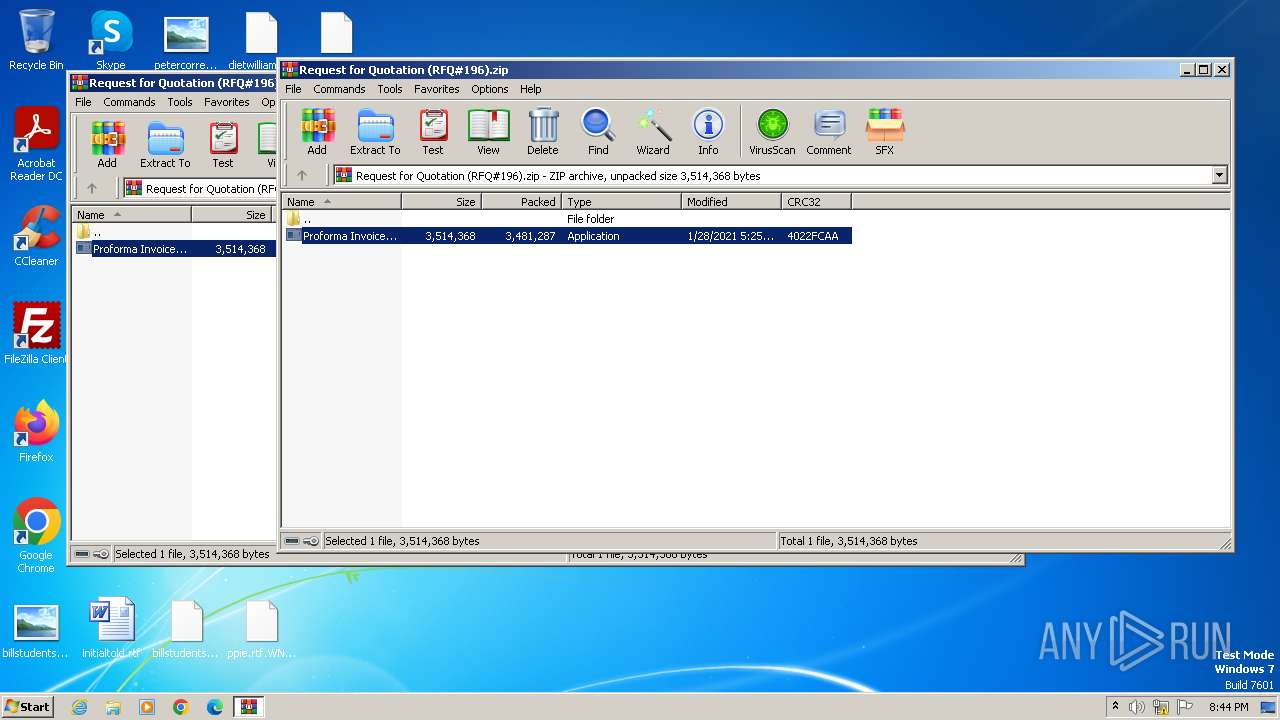Open the Options menu in front WinRAR
Viewport: 1280px width, 720px height.
490,89
